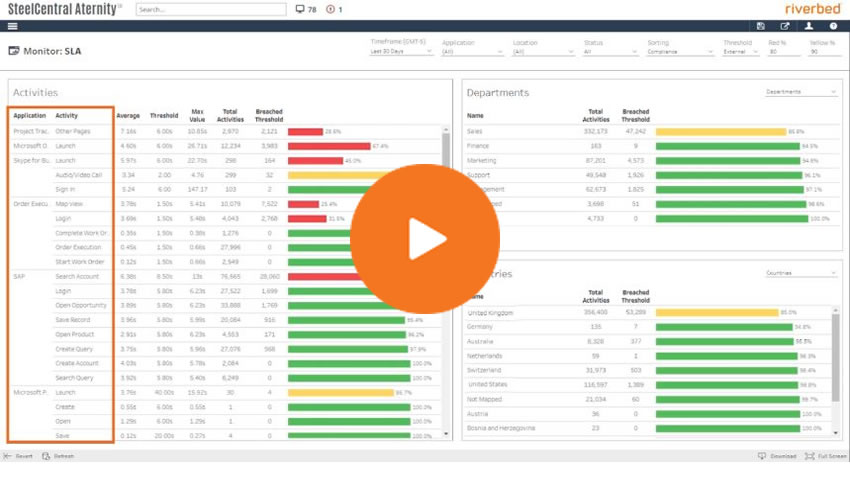Screen dimensions: 850x478
Task: Click the alerts count icon
Action: (330, 9)
